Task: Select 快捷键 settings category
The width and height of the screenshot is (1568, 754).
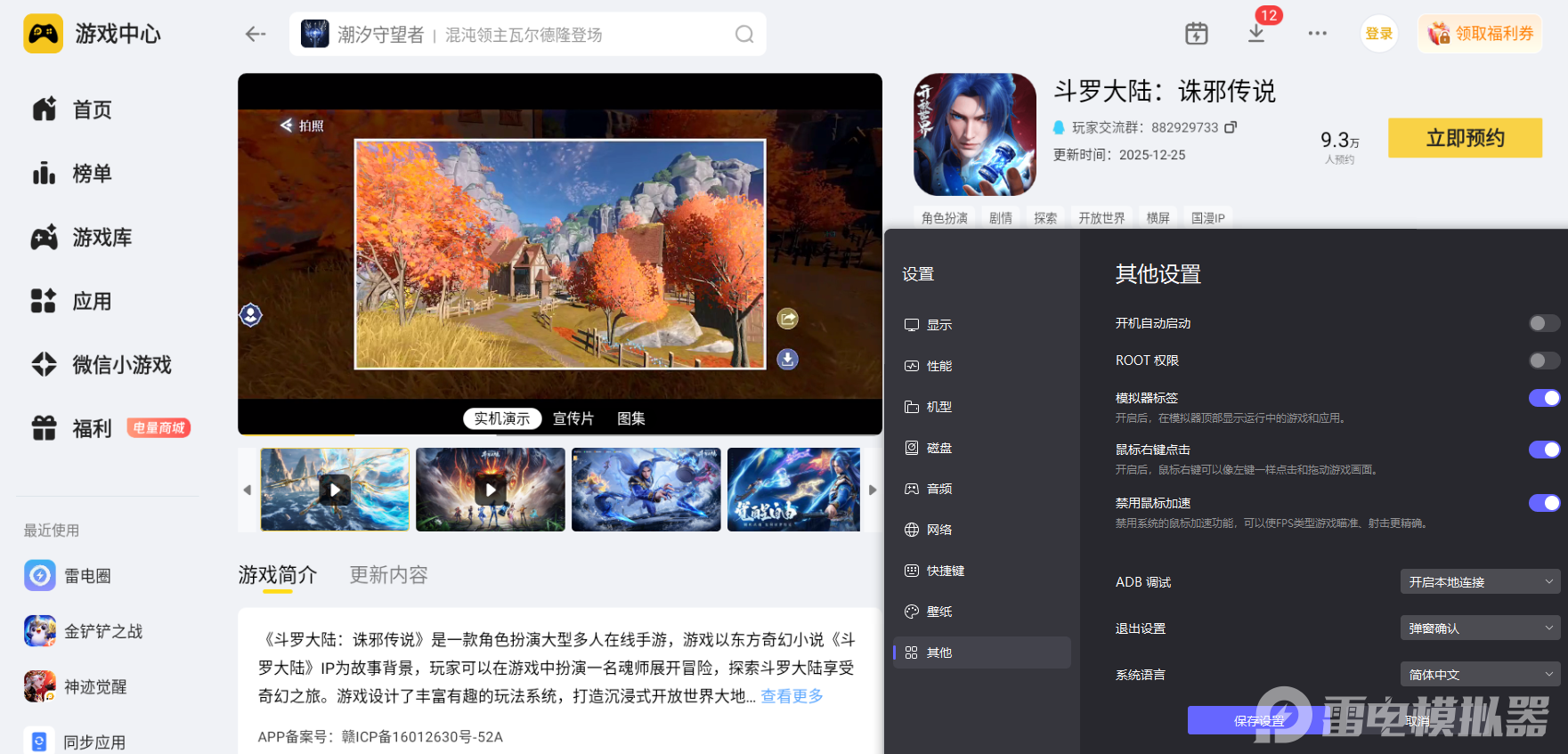Action: 982,571
